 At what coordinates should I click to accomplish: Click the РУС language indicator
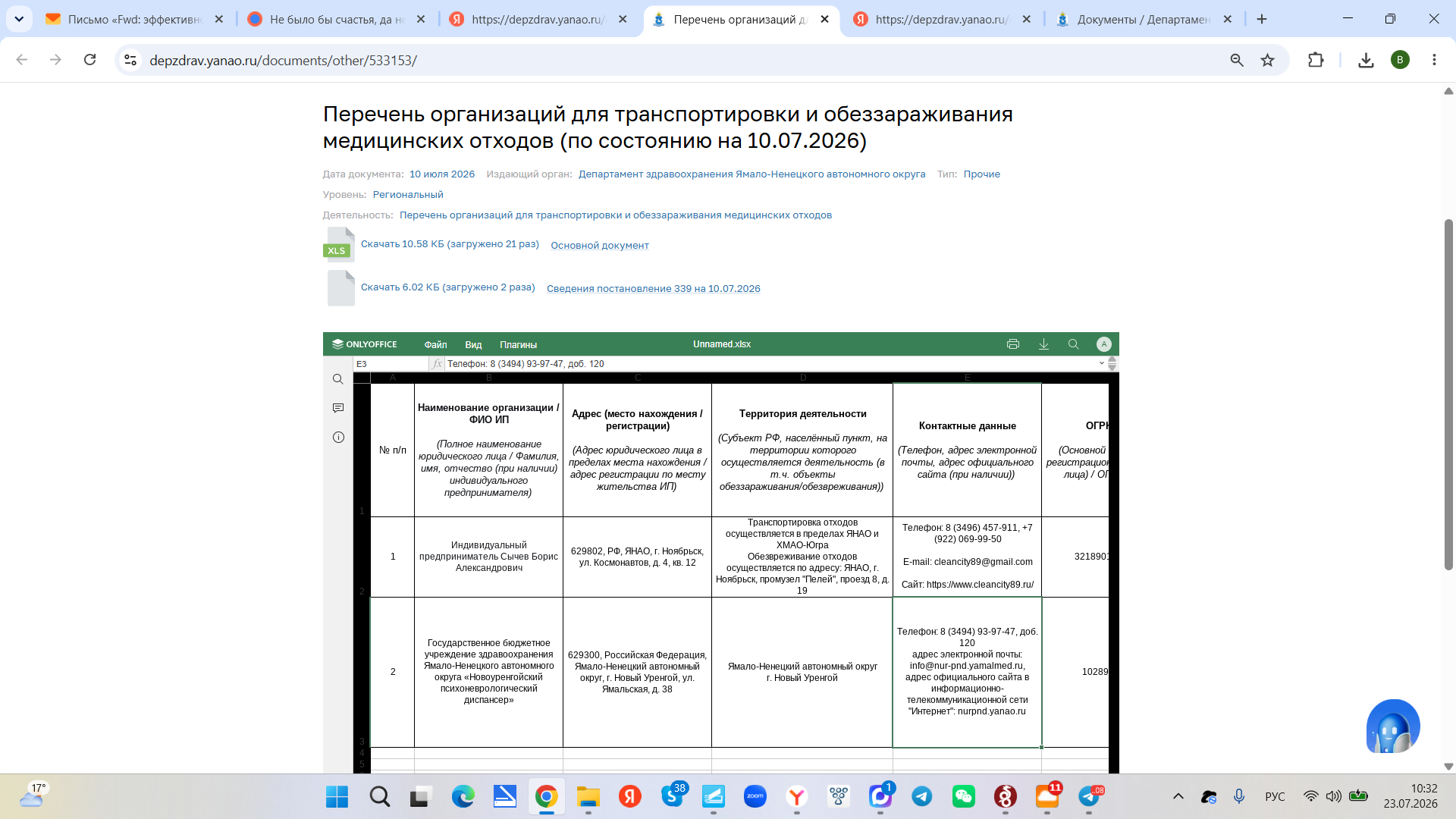pos(1275,796)
